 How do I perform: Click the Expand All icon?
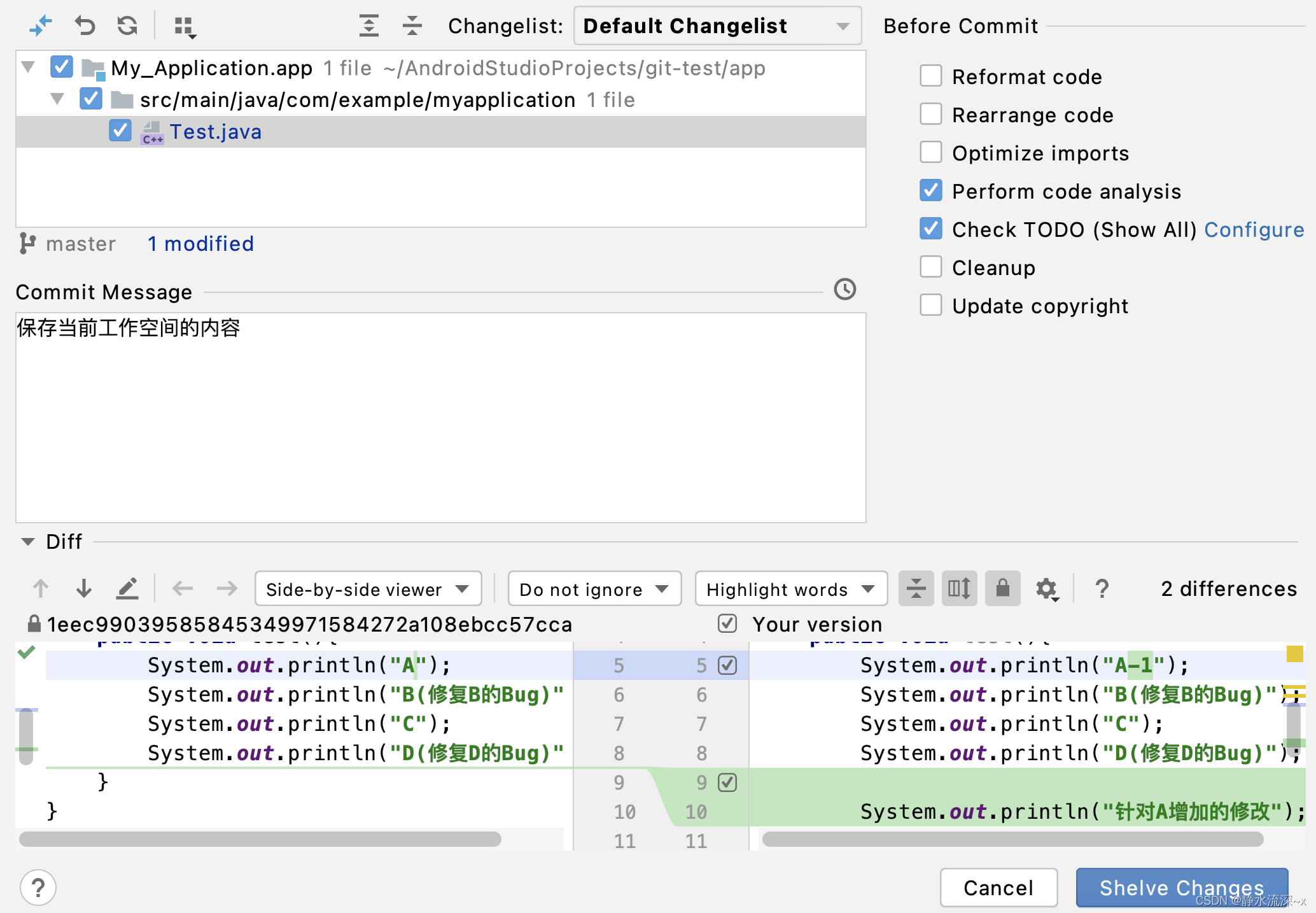(x=369, y=26)
